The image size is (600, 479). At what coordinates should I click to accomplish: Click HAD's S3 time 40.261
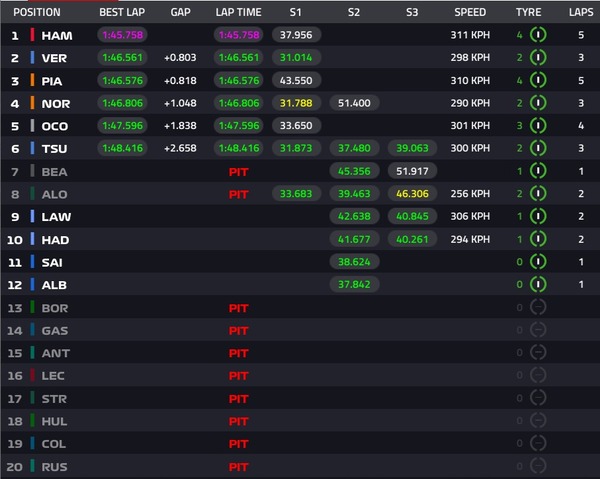point(412,239)
